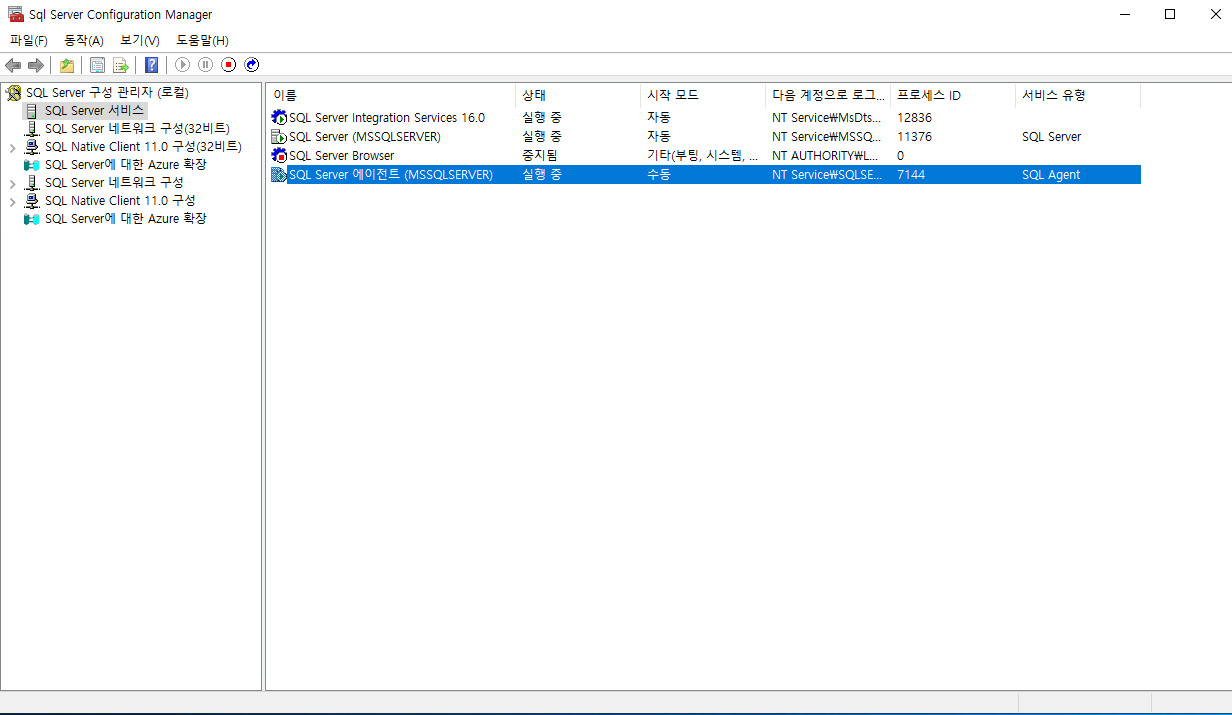Click the SQL Server 에이전트 (MSSQLSERVER) icon
The height and width of the screenshot is (715, 1232).
coord(279,175)
